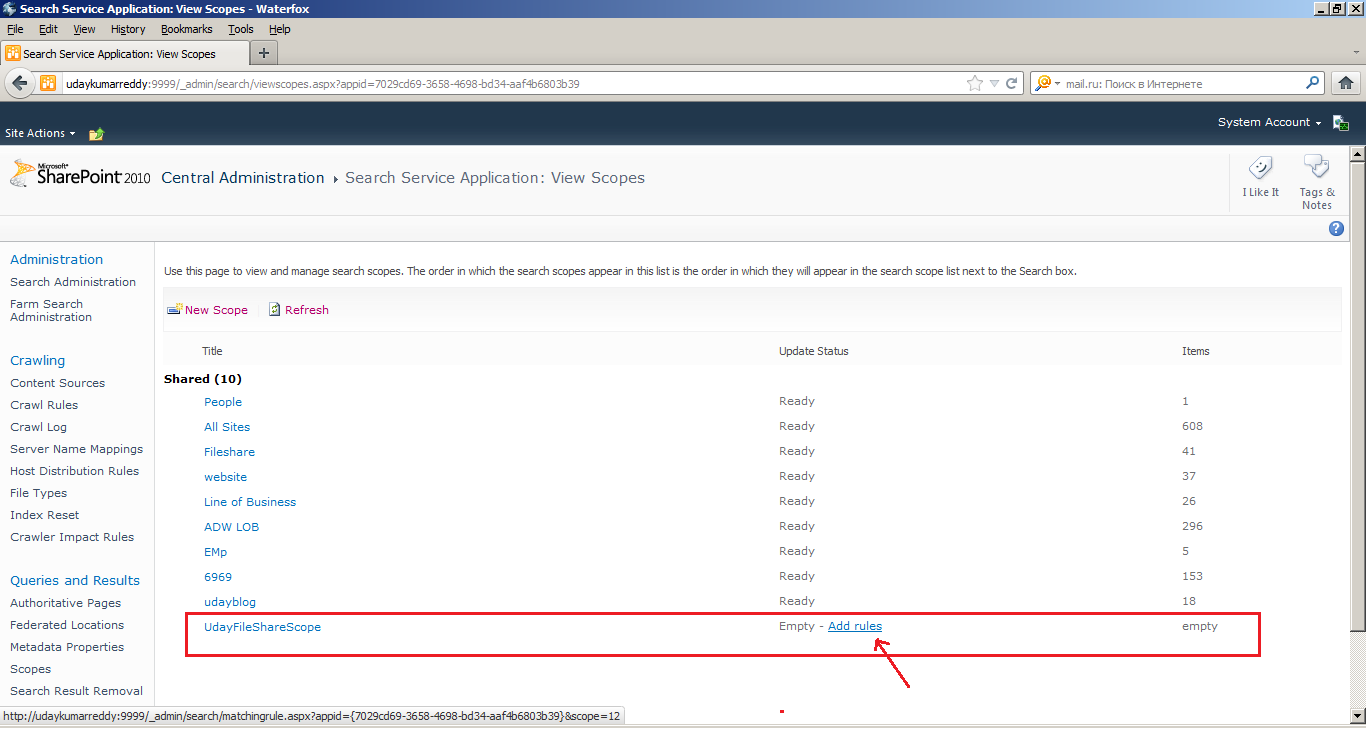
Task: Click the SharePoint 2010 logo
Action: point(80,174)
